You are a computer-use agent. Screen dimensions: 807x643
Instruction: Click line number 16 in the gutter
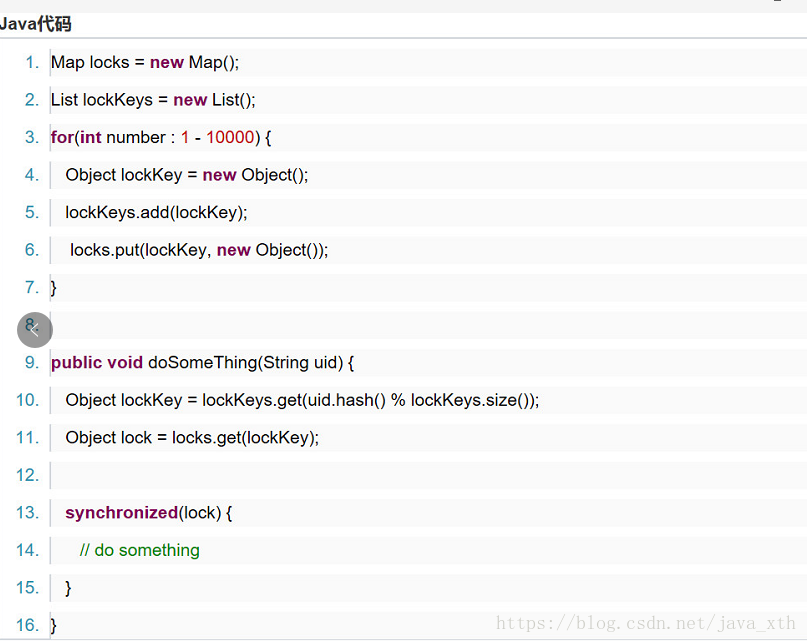point(27,625)
